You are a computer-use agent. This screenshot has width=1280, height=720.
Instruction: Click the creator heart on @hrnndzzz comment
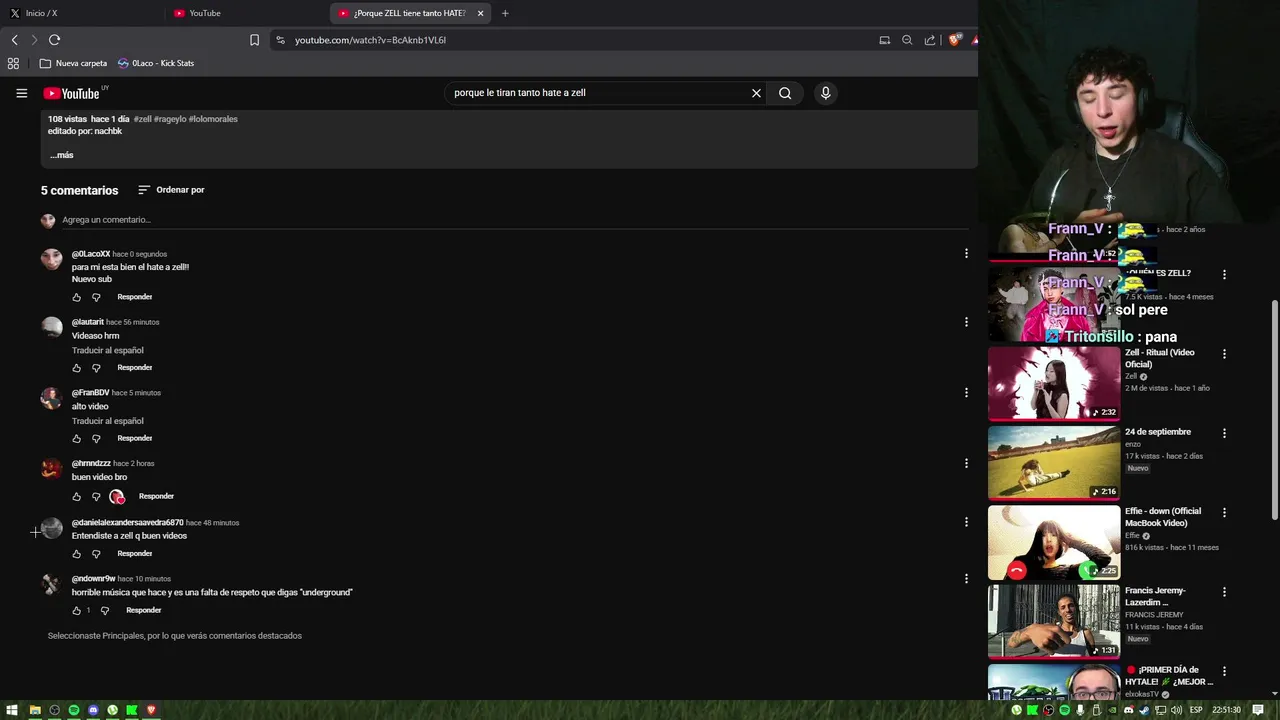coord(117,497)
